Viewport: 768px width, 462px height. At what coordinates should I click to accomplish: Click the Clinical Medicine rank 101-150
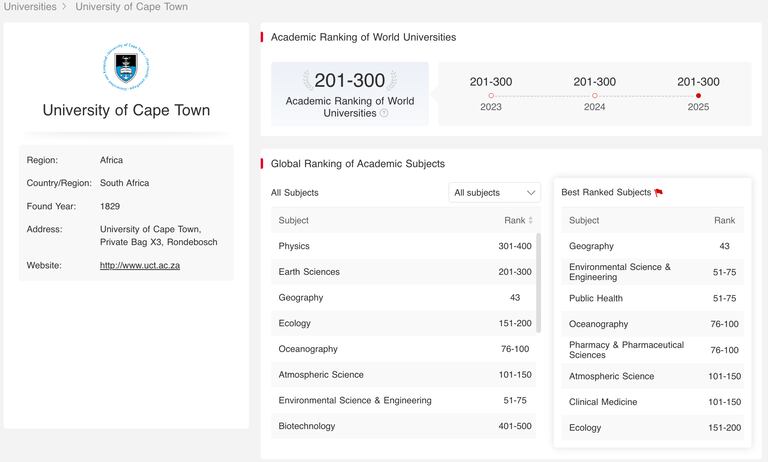(724, 402)
